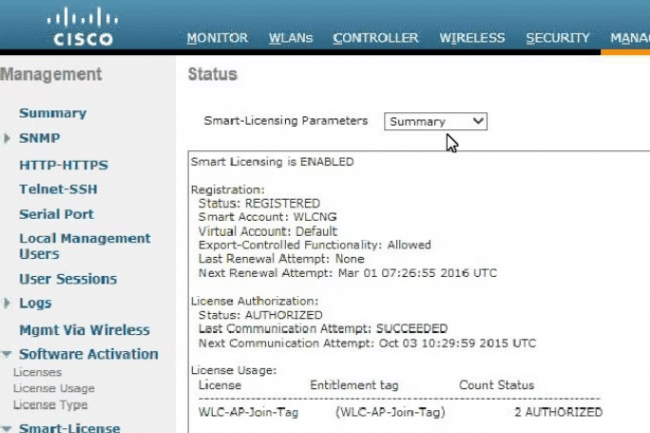650x433 pixels.
Task: Collapse the Smart-License section arrow
Action: 7,428
